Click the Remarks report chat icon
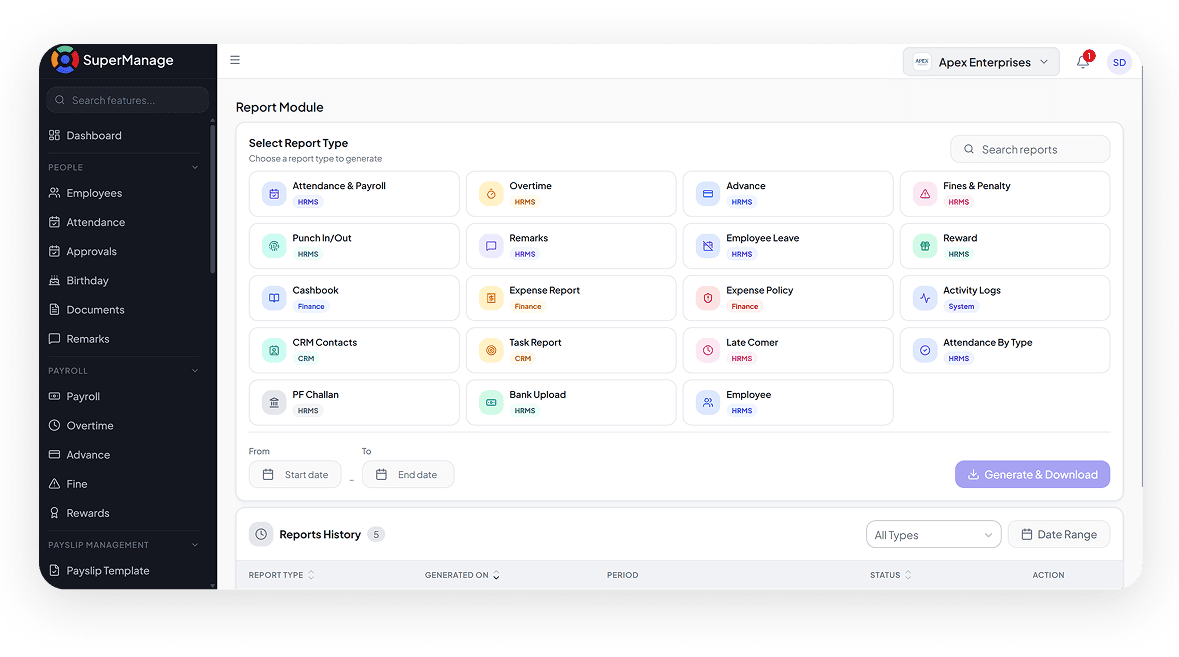 point(491,246)
